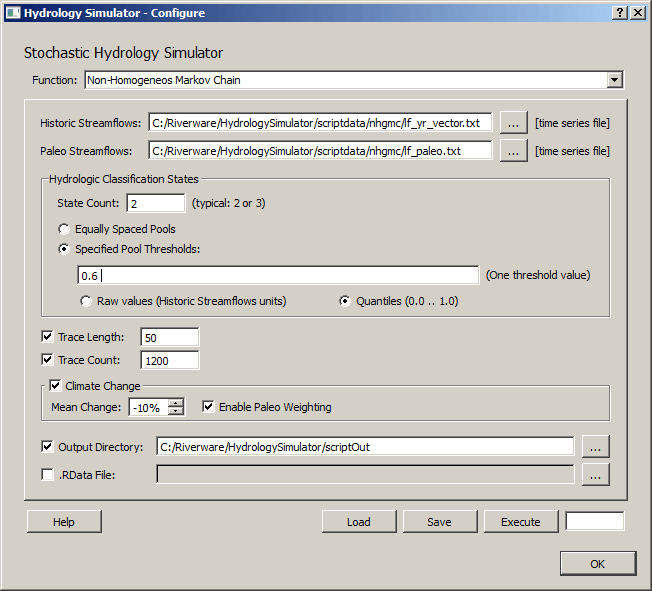Click the Help button
Screen dimensions: 652x591
[x=64, y=522]
